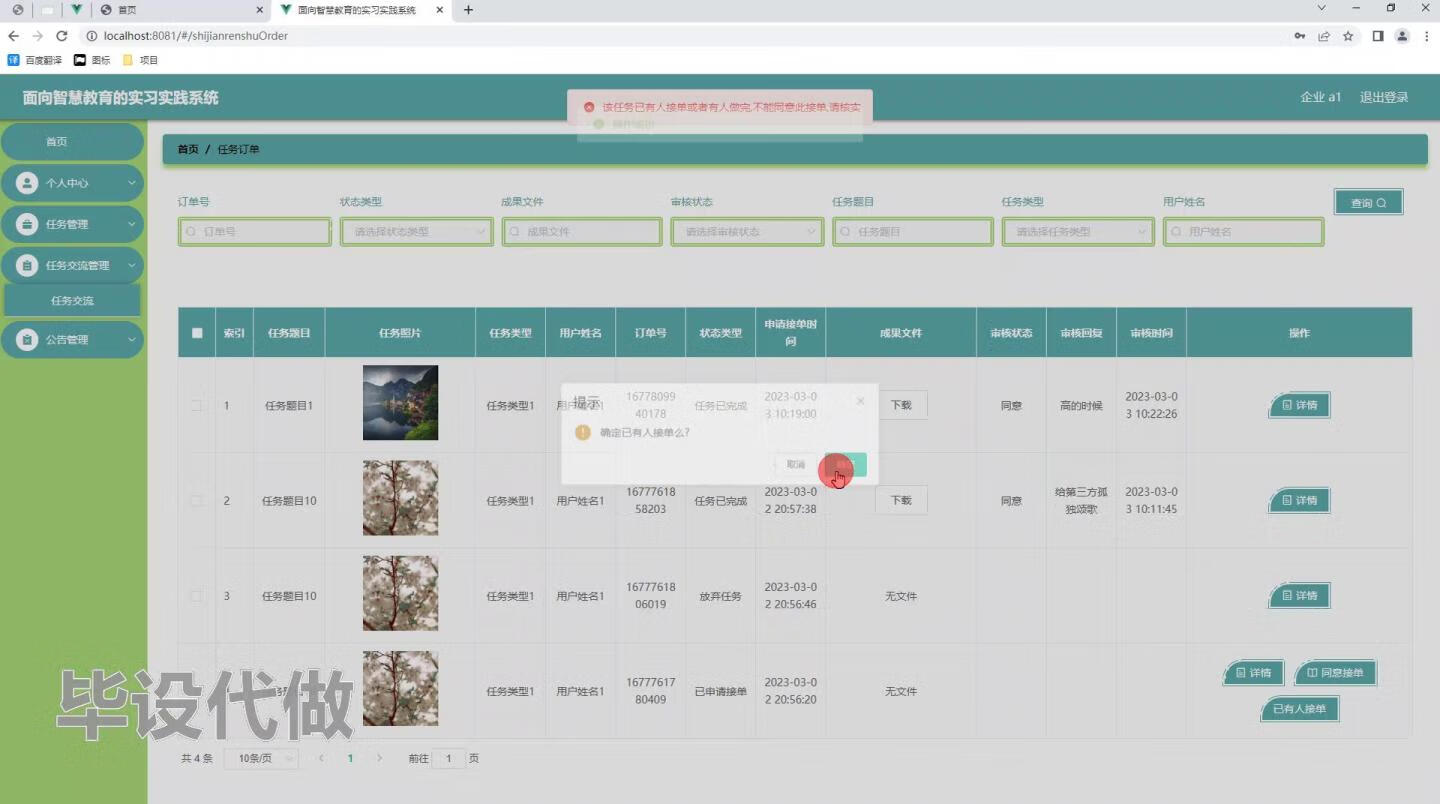This screenshot has width=1440, height=804.
Task: Click the forward navigation arrow
Action: 38,36
